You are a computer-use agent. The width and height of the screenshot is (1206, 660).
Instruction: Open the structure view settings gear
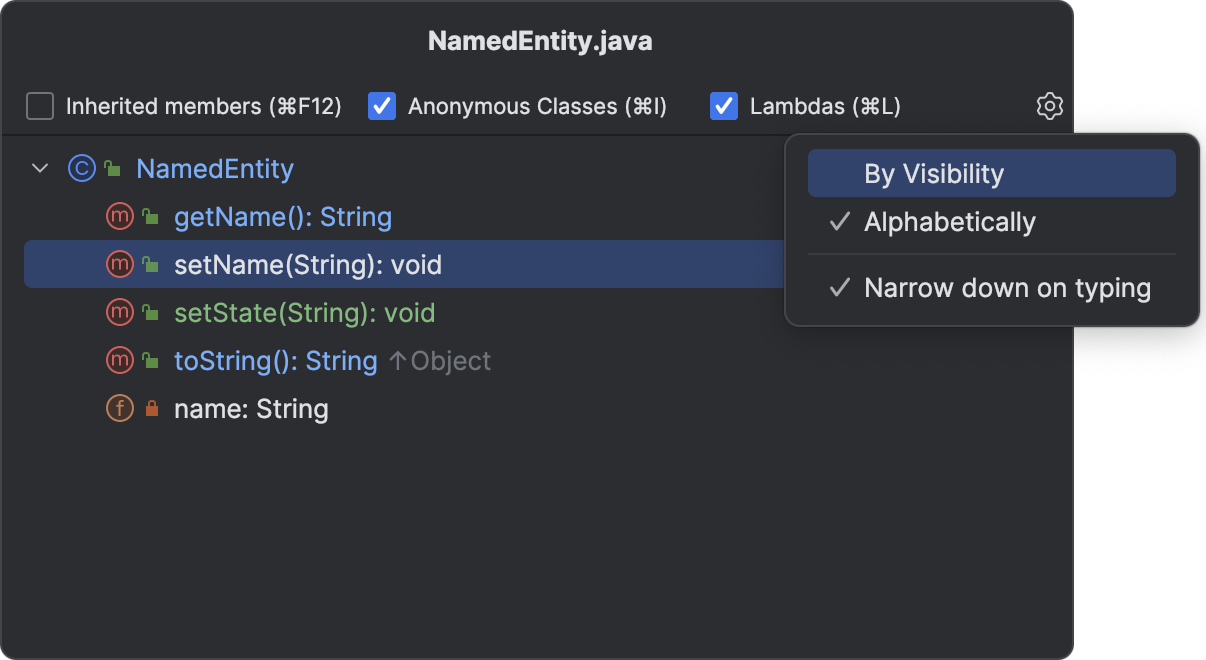click(x=1049, y=106)
